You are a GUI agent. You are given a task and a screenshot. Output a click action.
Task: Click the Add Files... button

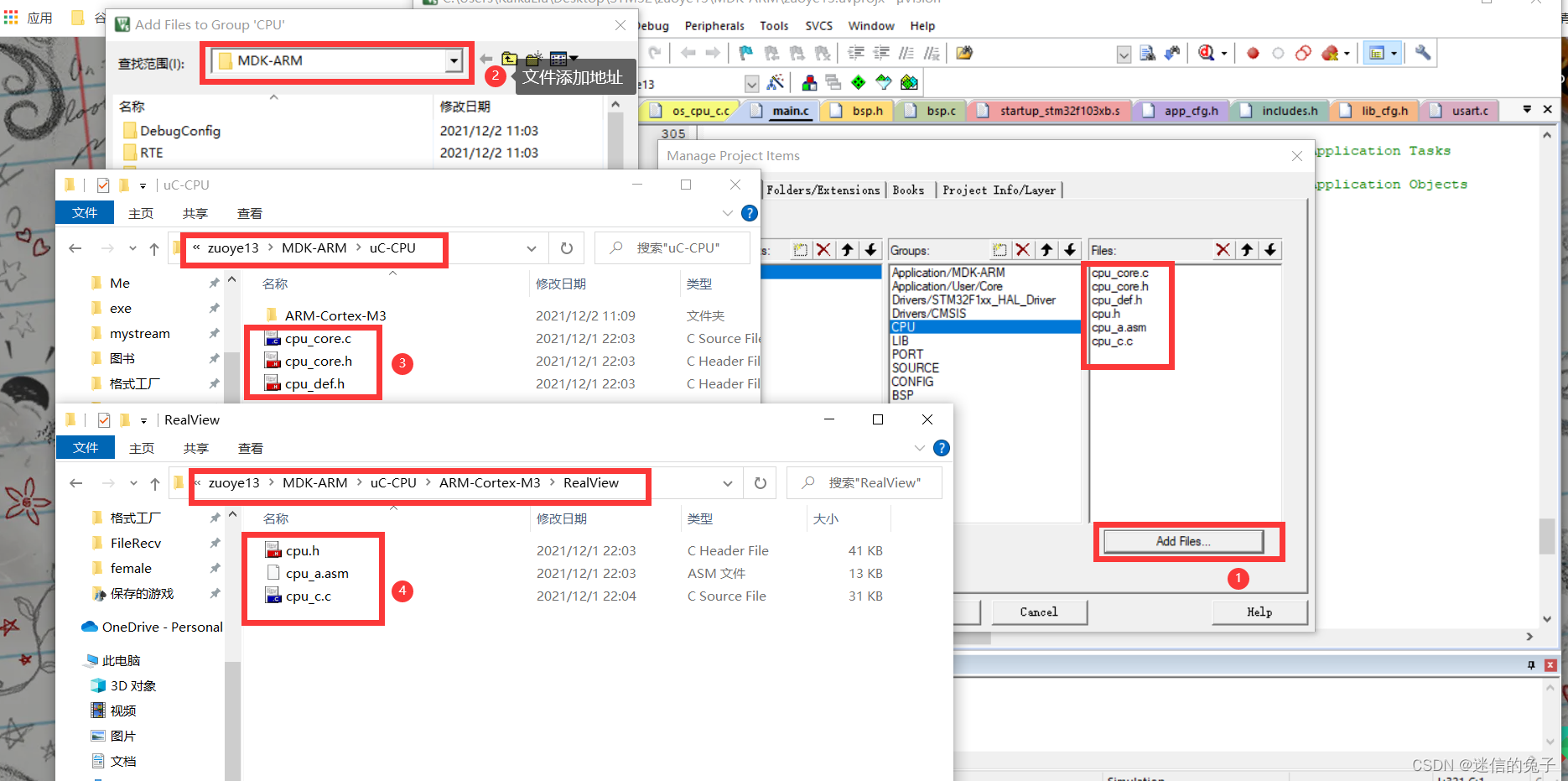[1183, 541]
